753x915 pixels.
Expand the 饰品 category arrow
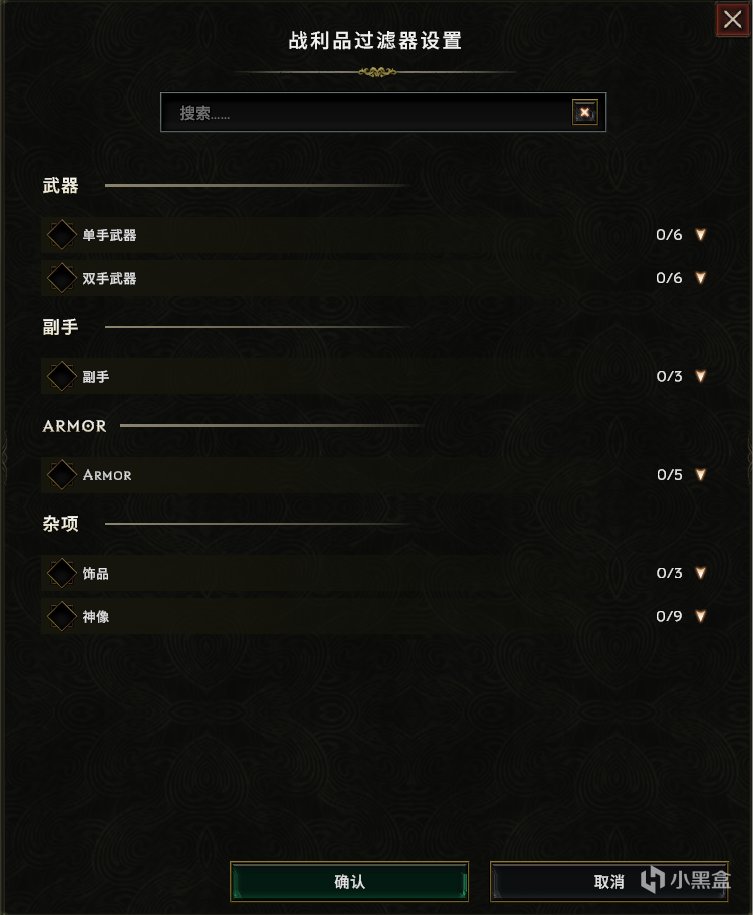701,573
